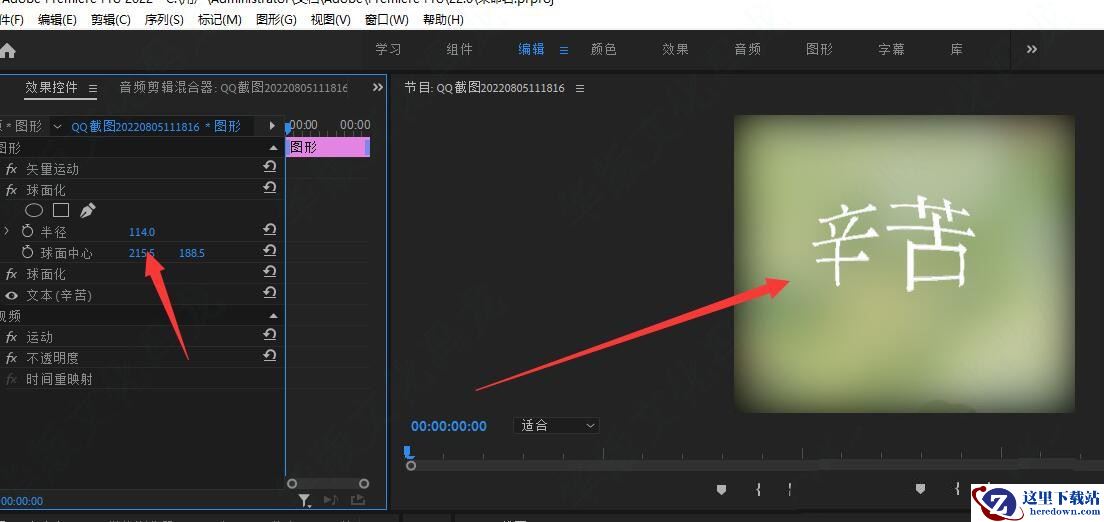Reset the 不透明度 effect

[x=270, y=356]
